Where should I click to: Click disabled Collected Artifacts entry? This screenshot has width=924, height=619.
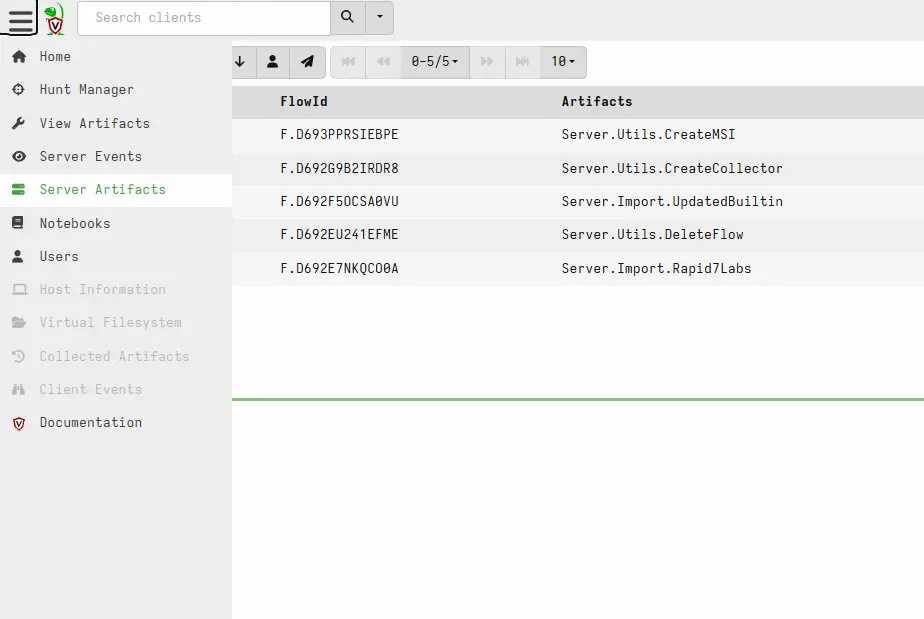(116, 356)
